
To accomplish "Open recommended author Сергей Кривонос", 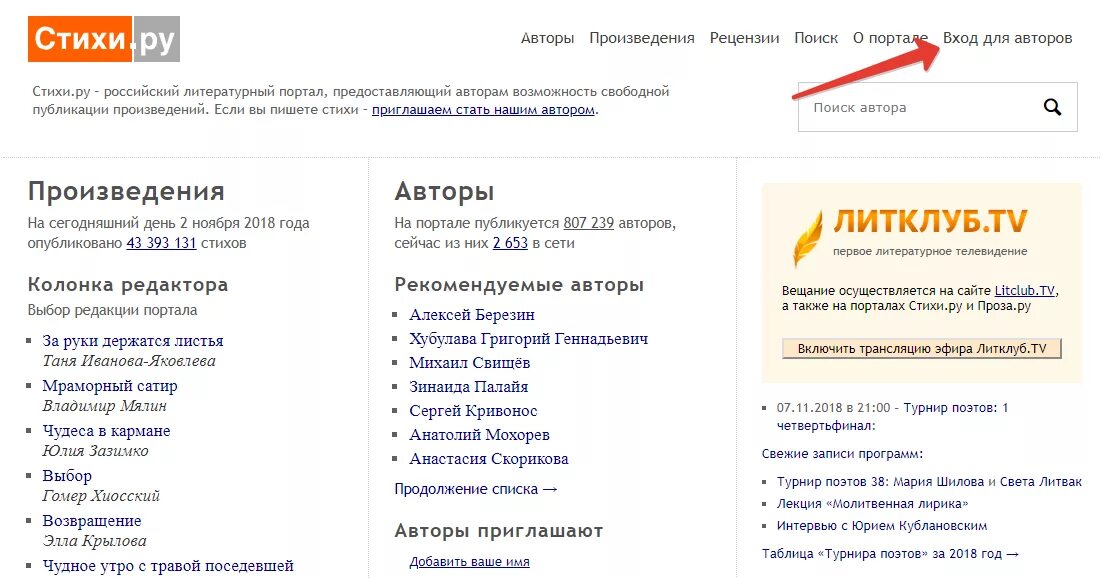I will [473, 410].
